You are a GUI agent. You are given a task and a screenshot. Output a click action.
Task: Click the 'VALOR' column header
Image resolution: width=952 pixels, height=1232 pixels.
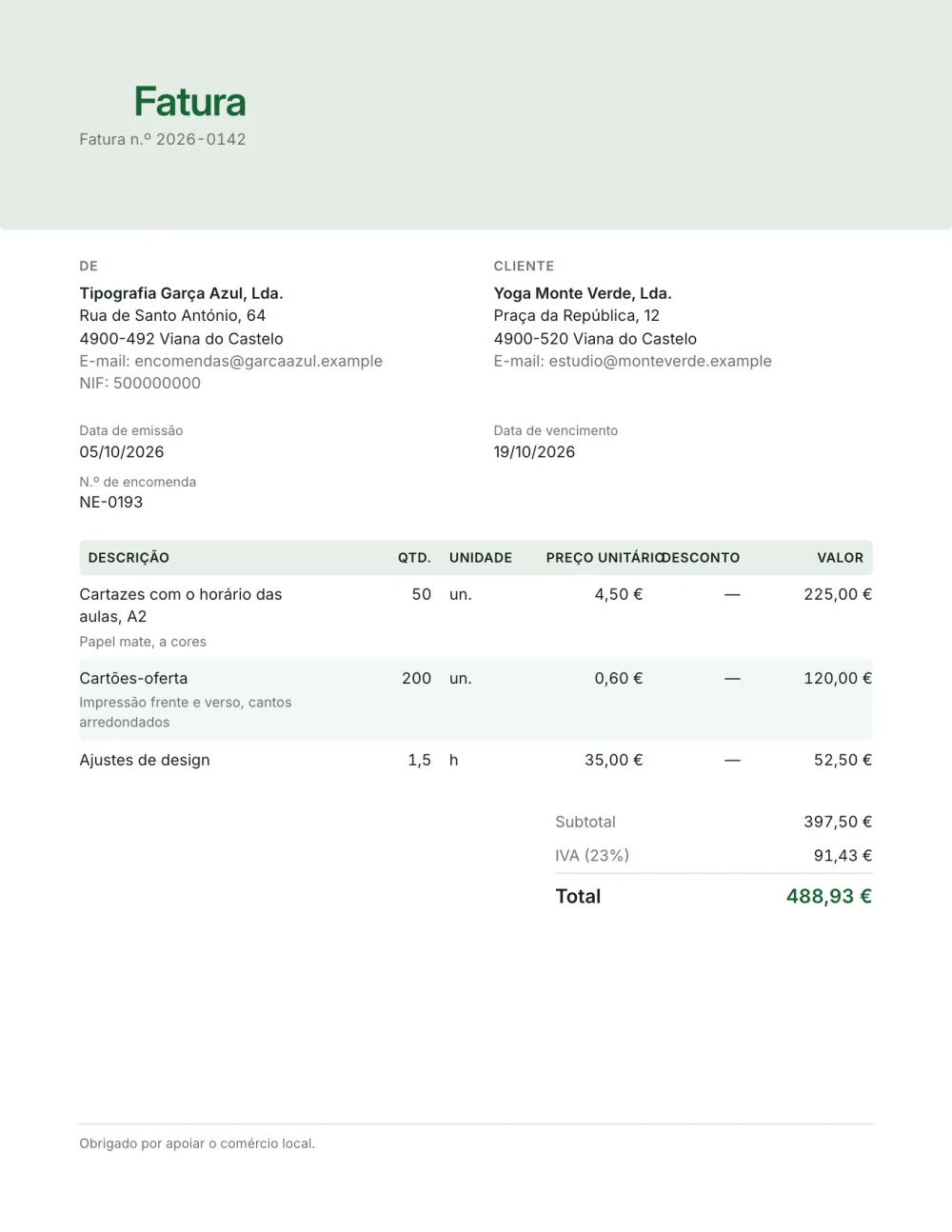click(840, 558)
